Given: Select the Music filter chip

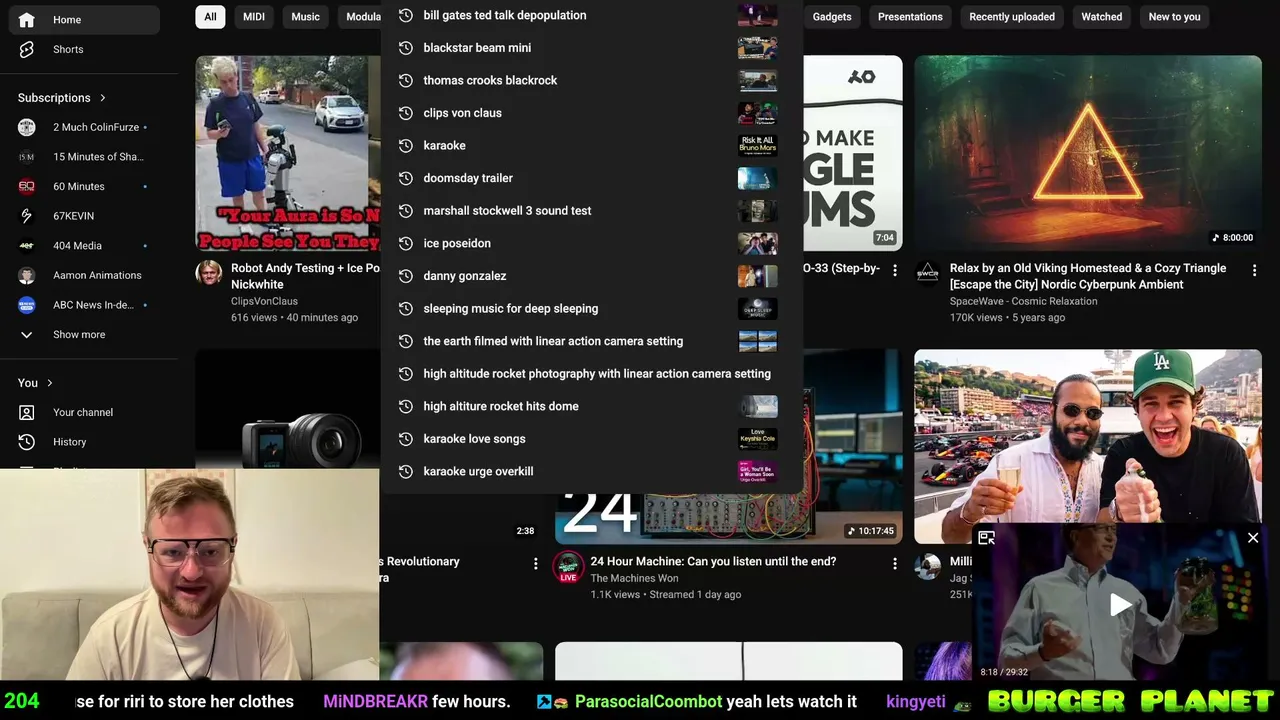Looking at the screenshot, I should 306,17.
